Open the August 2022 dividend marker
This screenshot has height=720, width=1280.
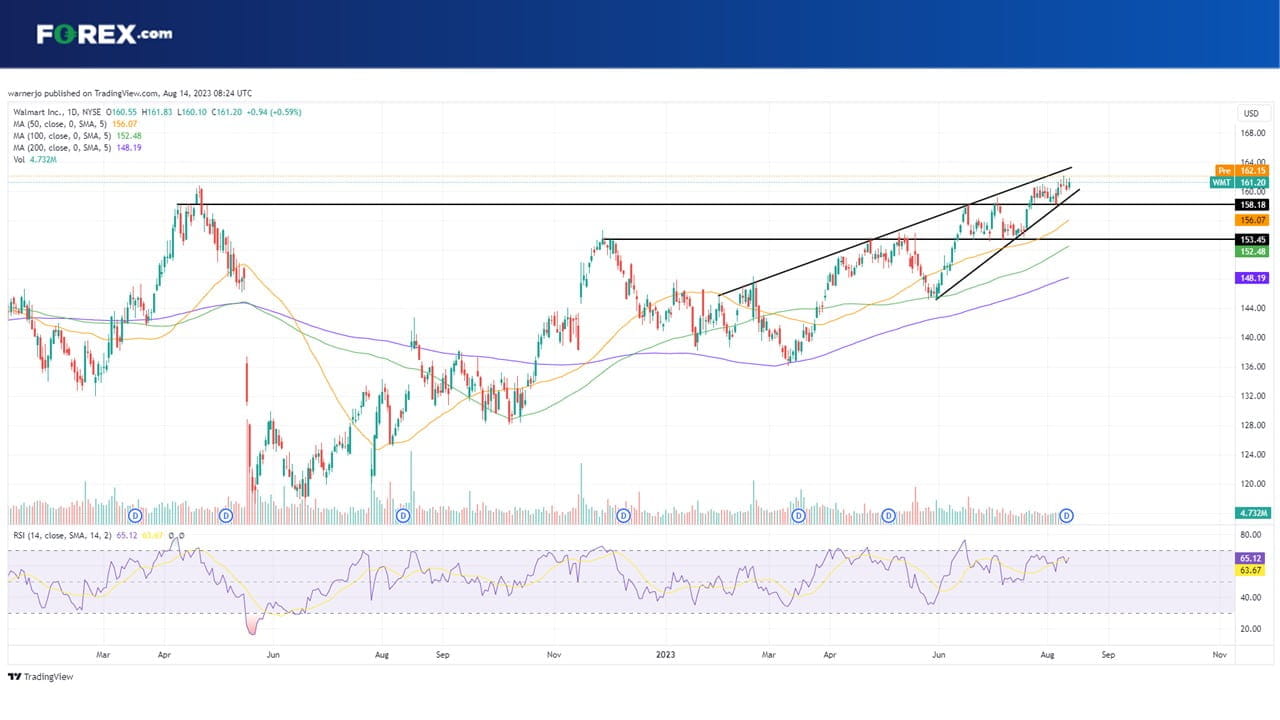click(x=403, y=515)
